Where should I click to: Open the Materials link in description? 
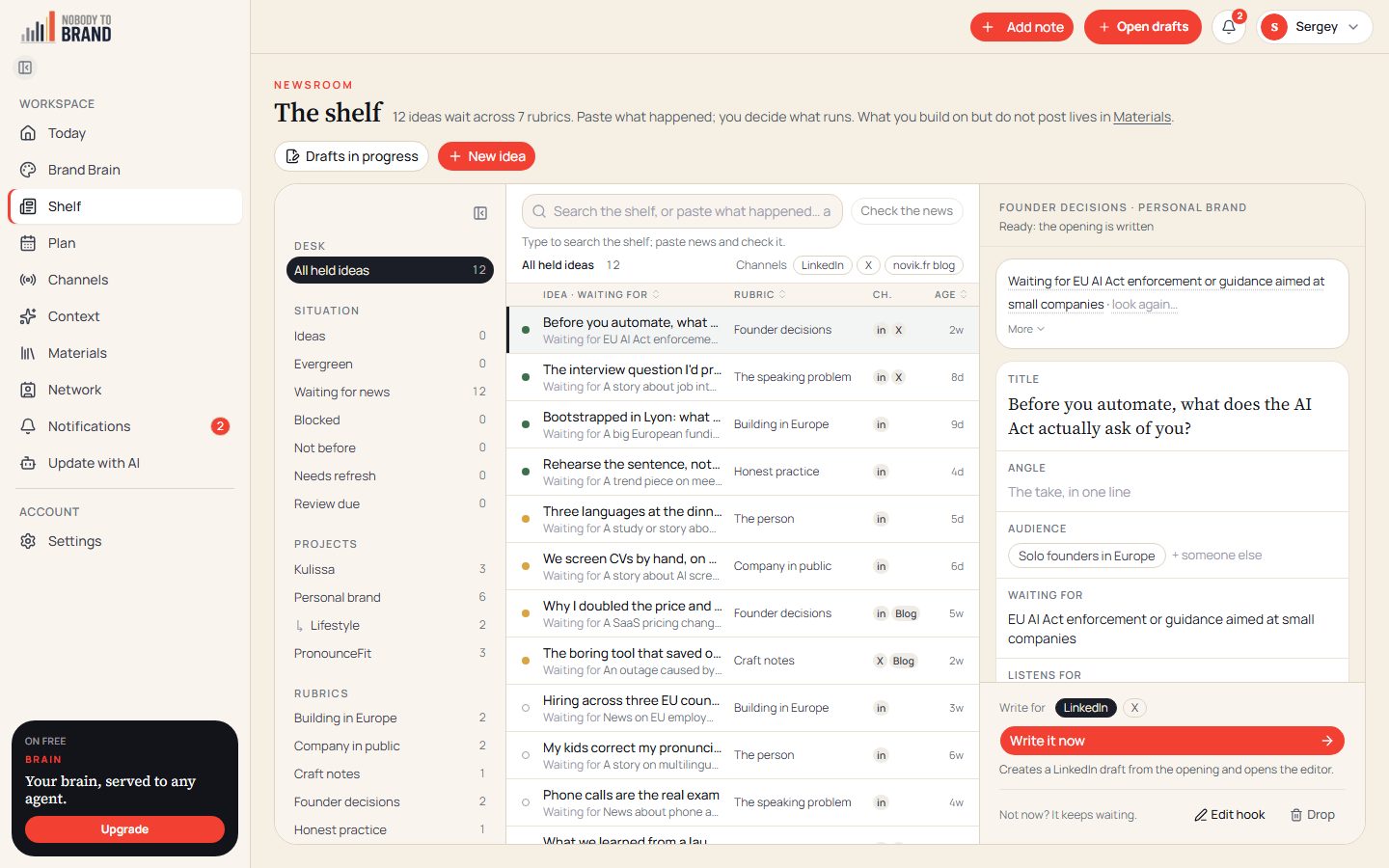(1142, 117)
